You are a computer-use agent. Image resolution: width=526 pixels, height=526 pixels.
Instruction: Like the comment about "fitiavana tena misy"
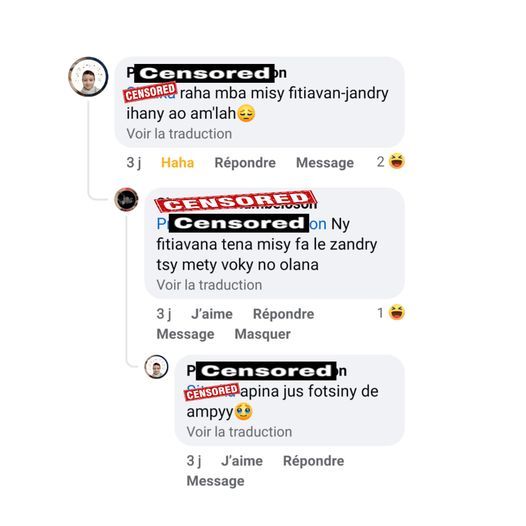[x=212, y=314]
